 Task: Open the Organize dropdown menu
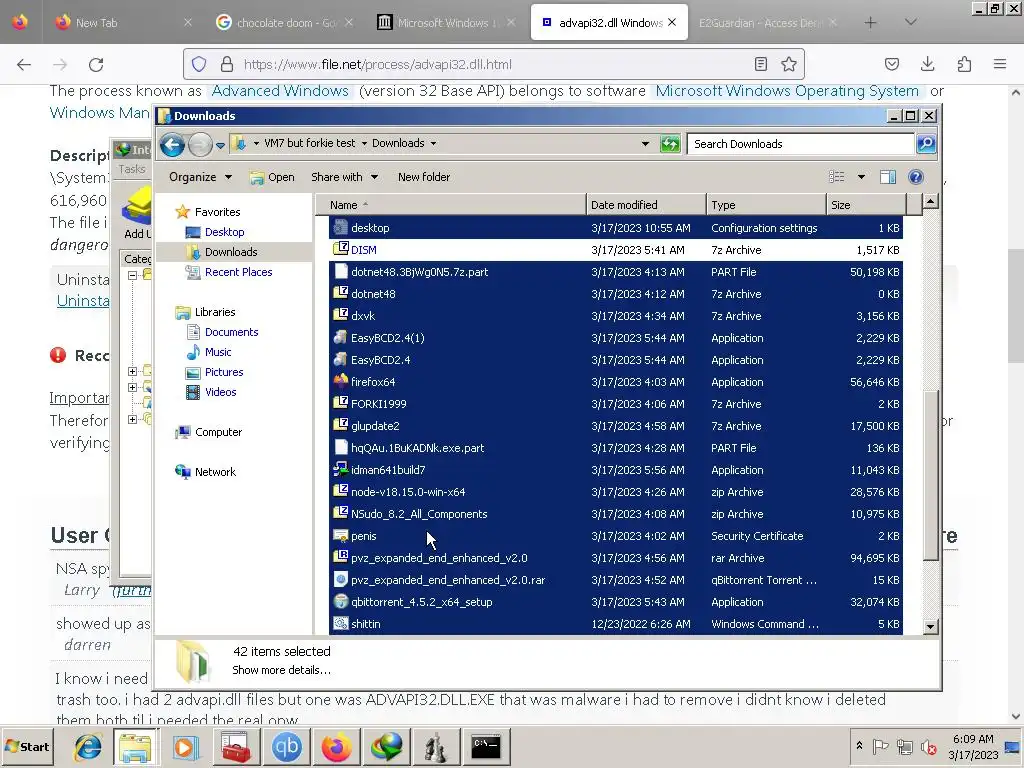click(200, 177)
